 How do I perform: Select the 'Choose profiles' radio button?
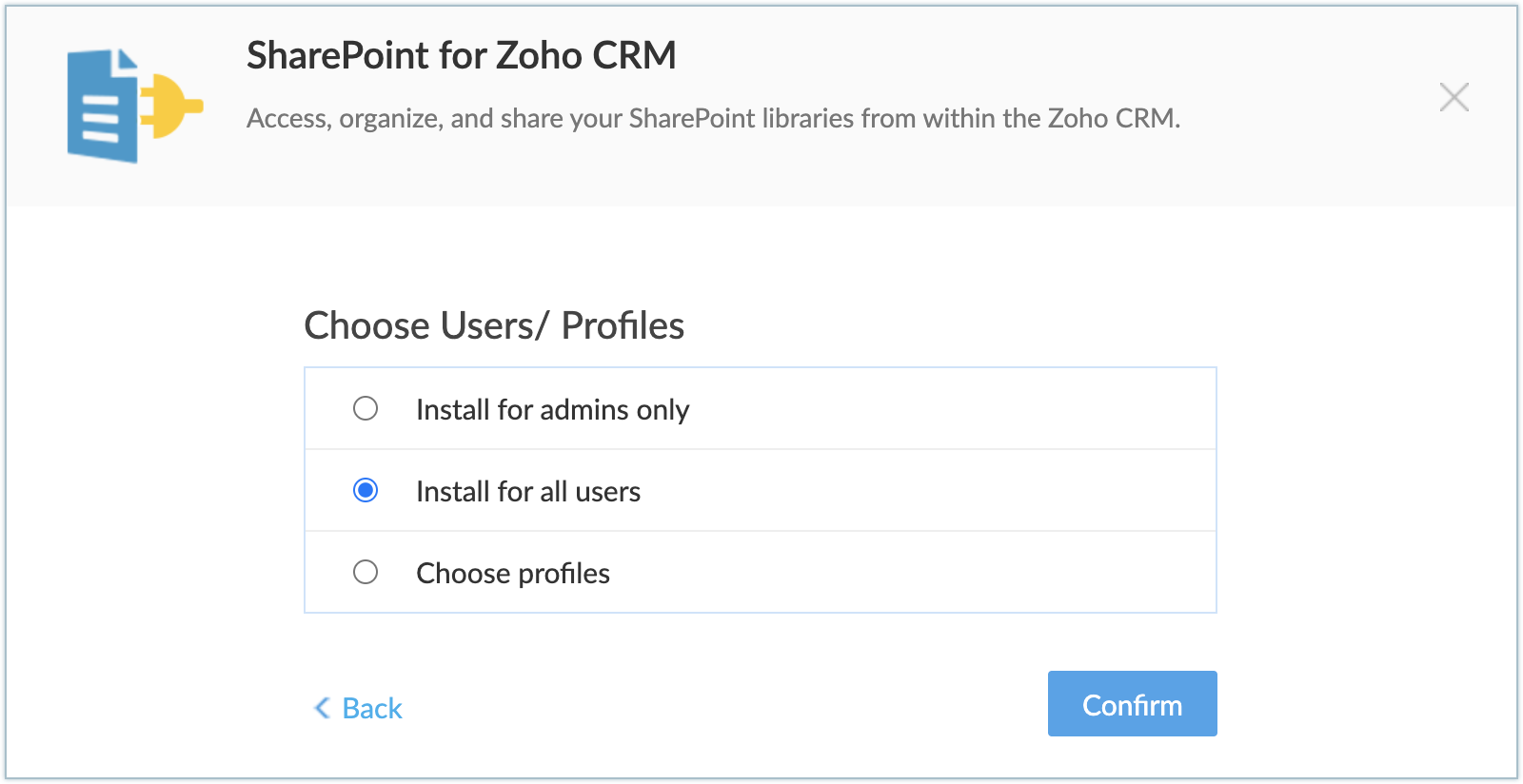366,573
